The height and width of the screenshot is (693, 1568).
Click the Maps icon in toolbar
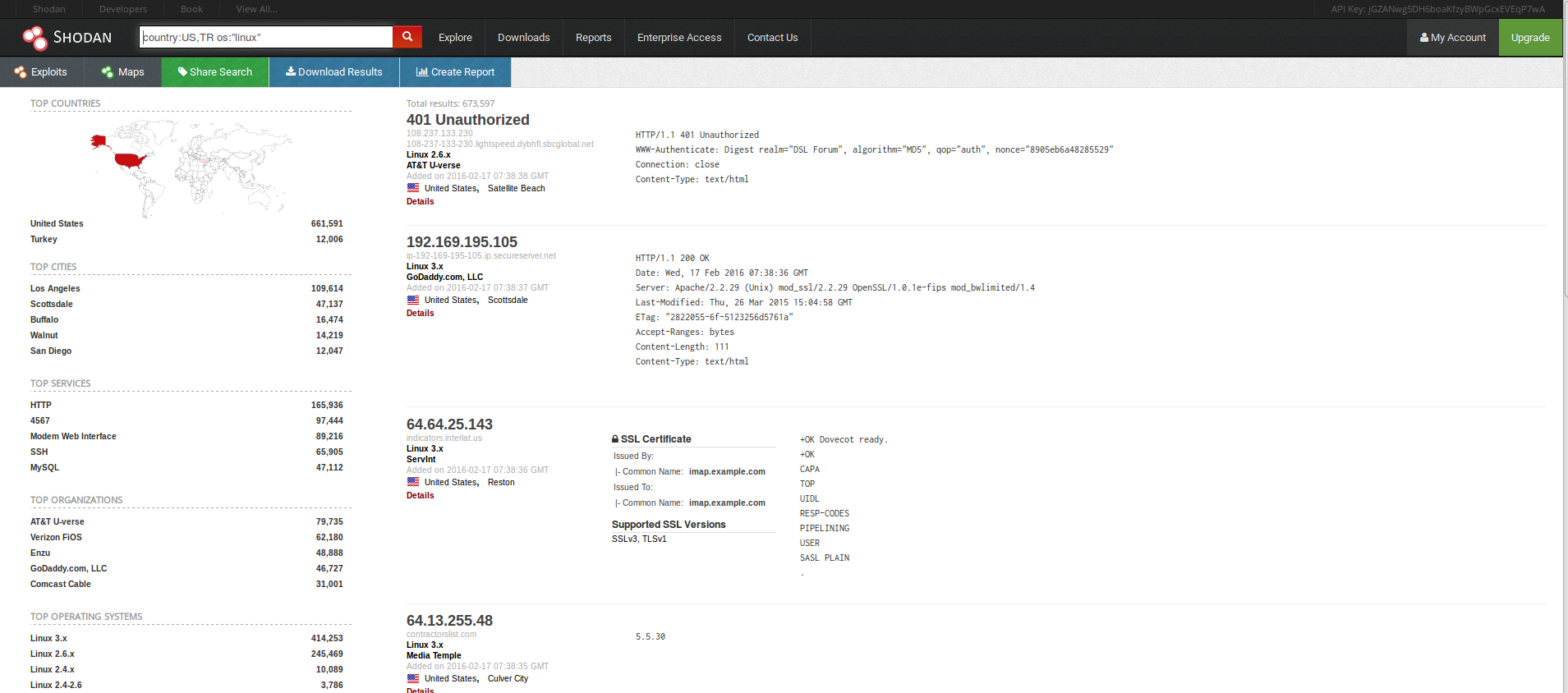click(108, 72)
